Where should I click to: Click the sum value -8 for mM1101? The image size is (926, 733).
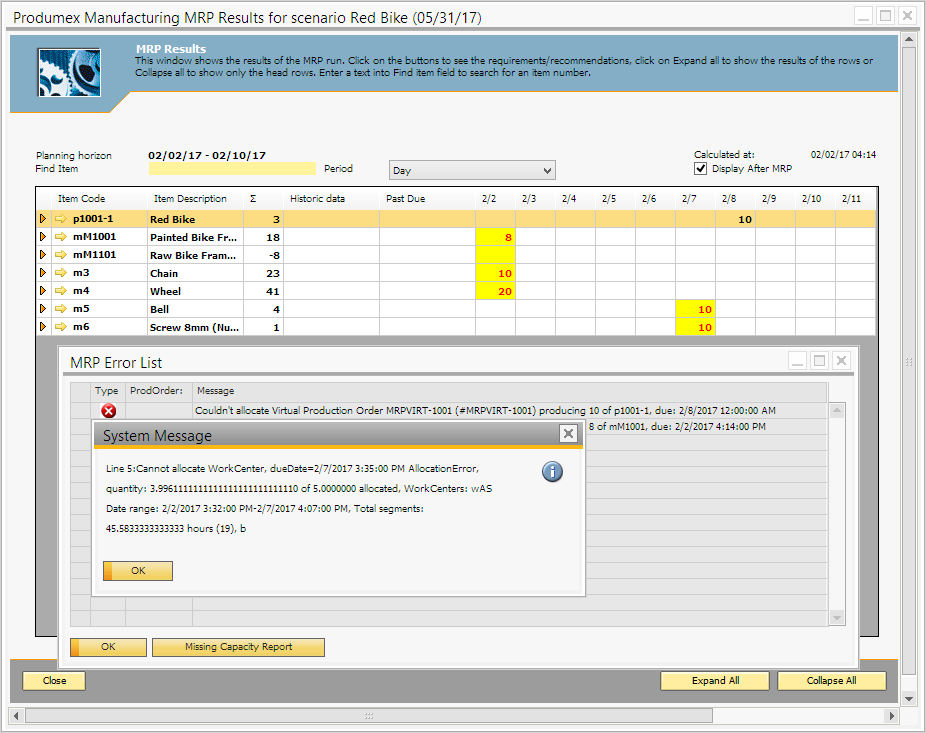(263, 255)
